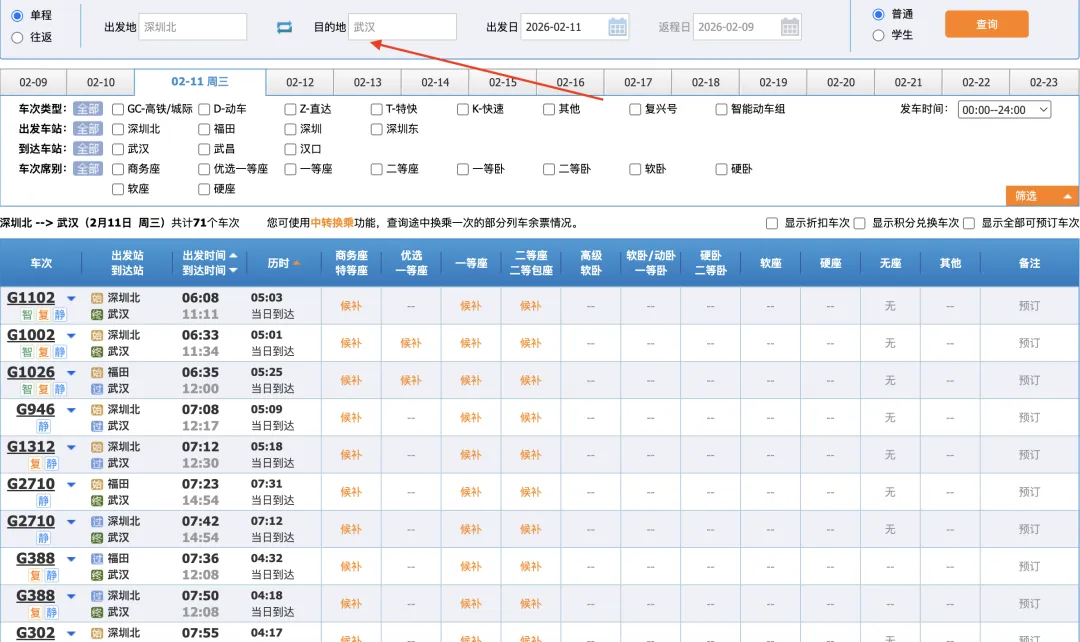Image resolution: width=1080 pixels, height=642 pixels.
Task: Expand stop details arrow beside G1102
Action: point(71,298)
